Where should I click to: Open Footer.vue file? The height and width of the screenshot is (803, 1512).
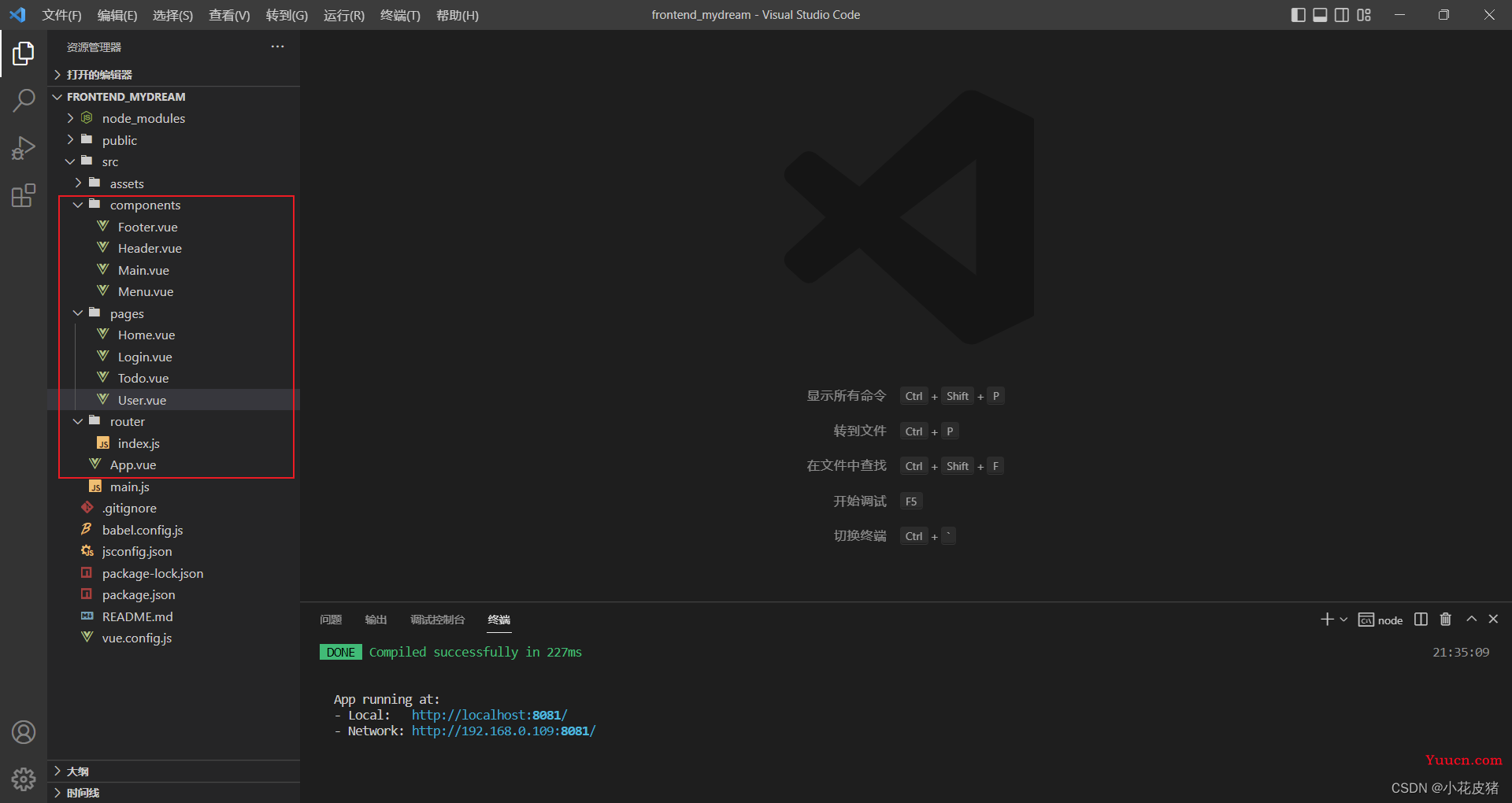[174, 227]
